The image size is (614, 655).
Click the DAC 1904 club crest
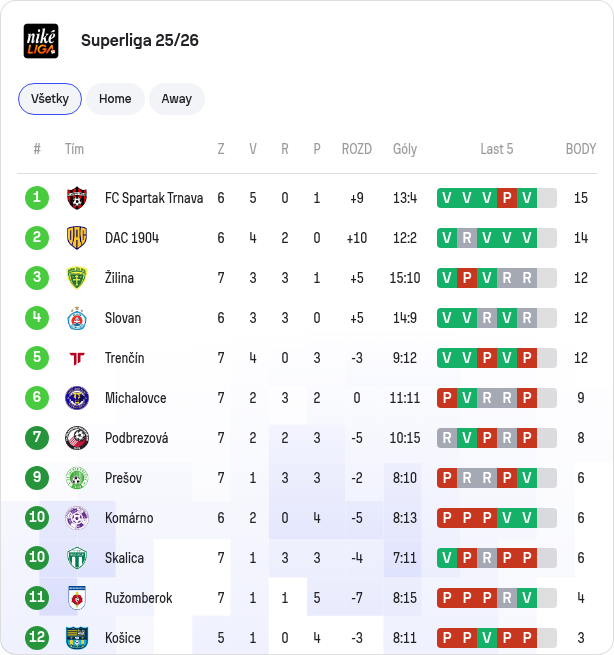point(77,238)
